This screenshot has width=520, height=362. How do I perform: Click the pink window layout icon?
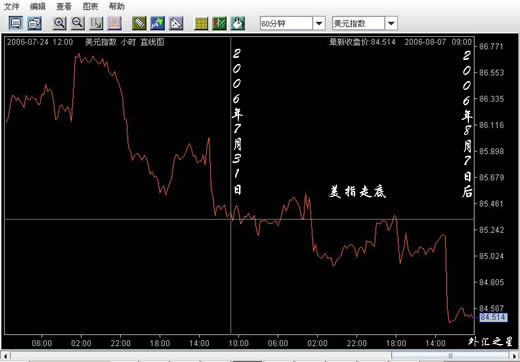pyautogui.click(x=115, y=23)
